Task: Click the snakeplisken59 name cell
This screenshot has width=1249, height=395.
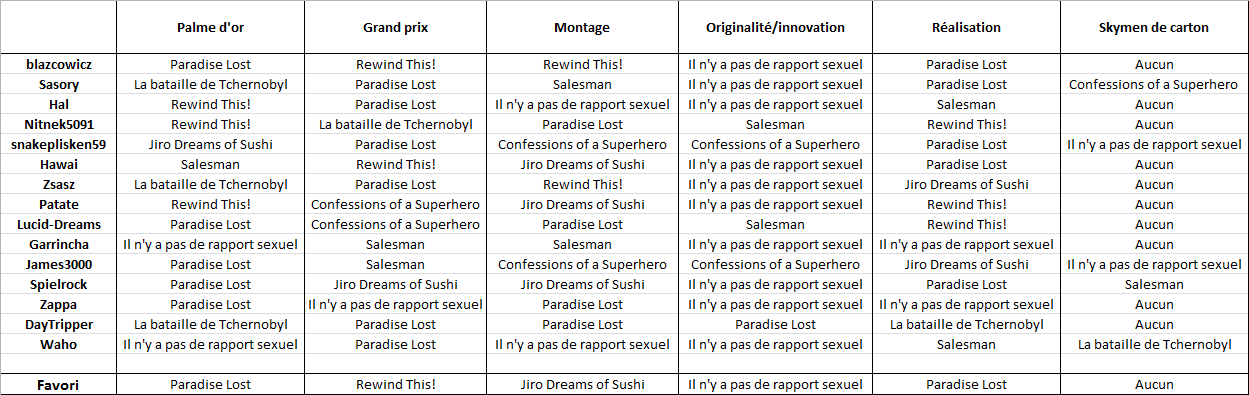Action: tap(58, 144)
